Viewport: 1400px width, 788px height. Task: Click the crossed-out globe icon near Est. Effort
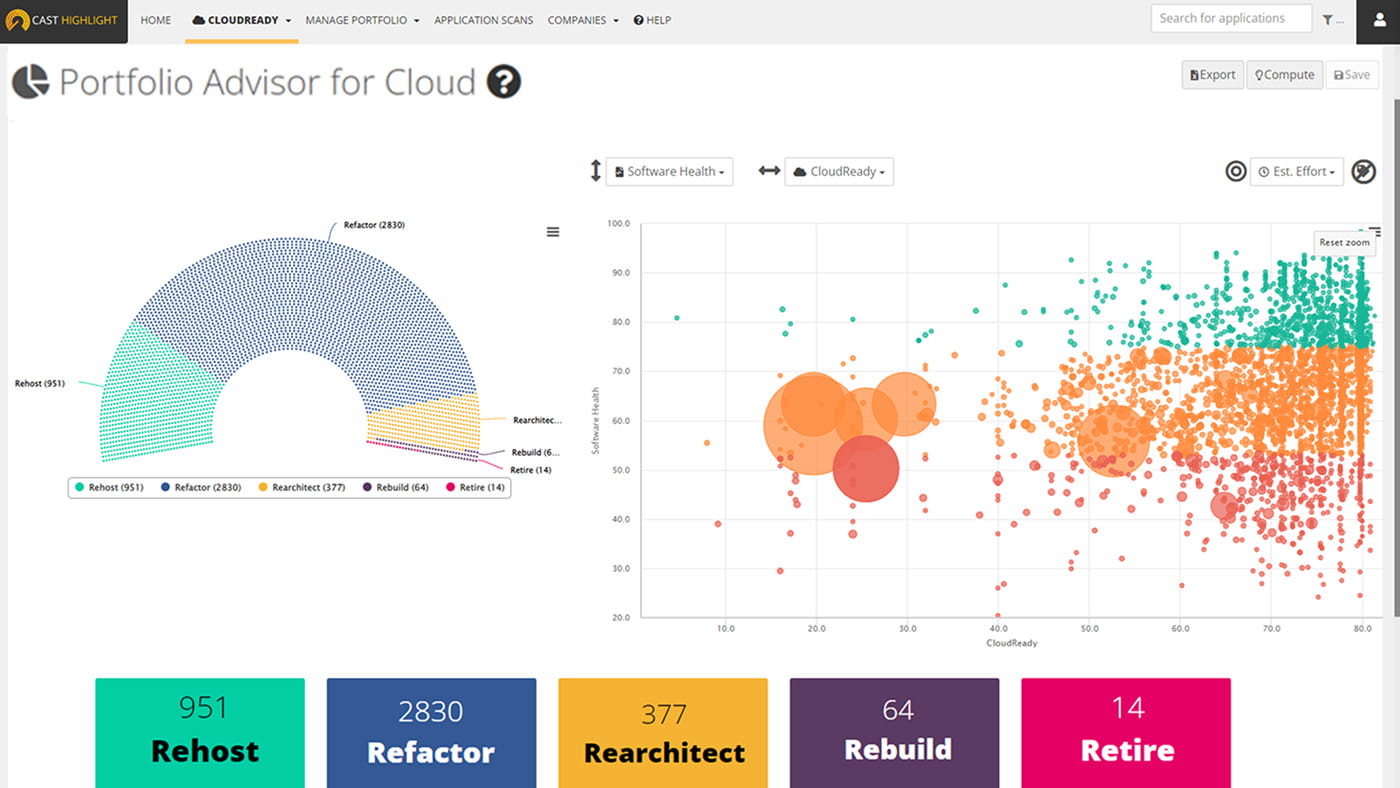[x=1363, y=171]
